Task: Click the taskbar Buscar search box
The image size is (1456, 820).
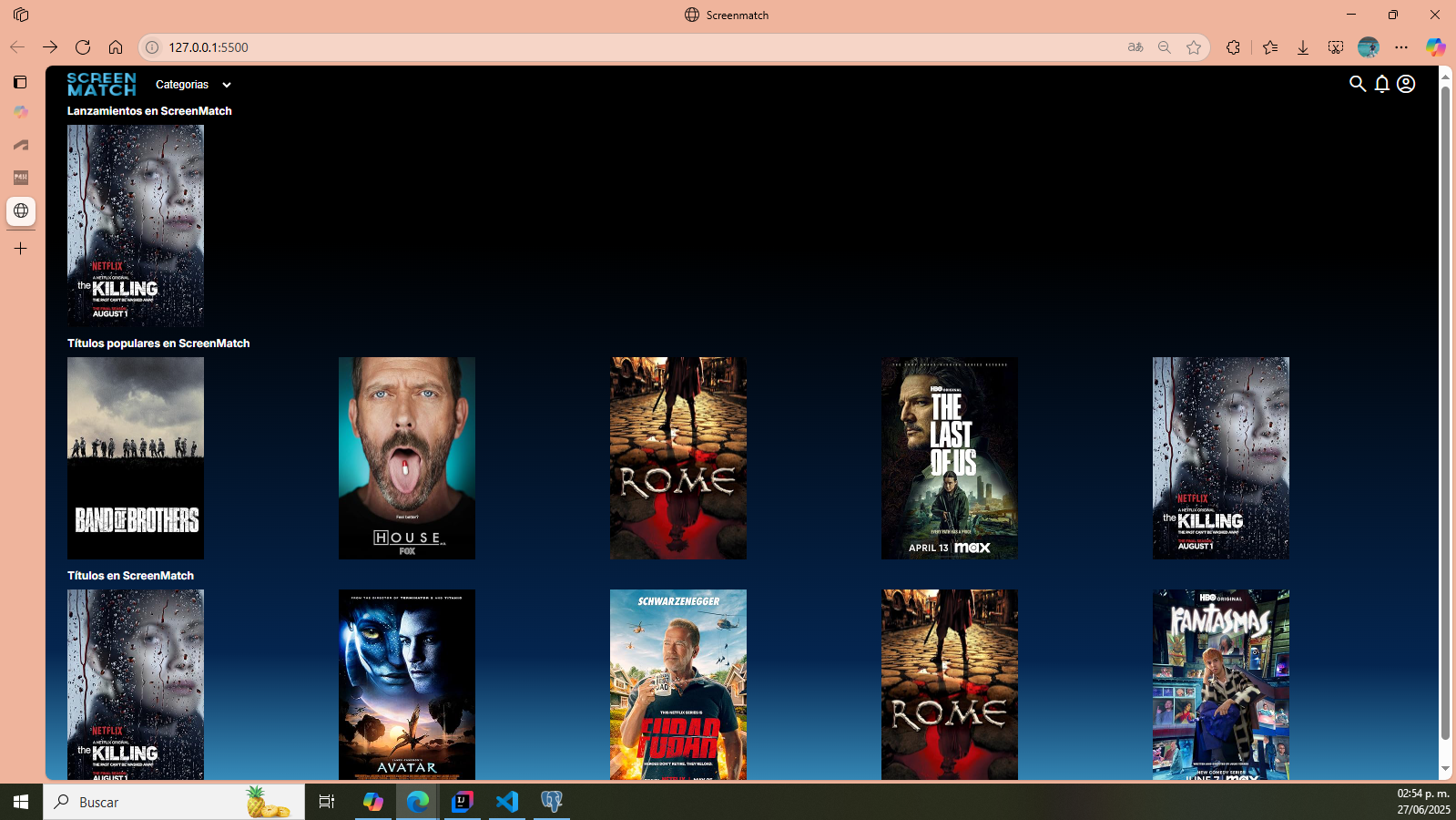Action: 174,802
